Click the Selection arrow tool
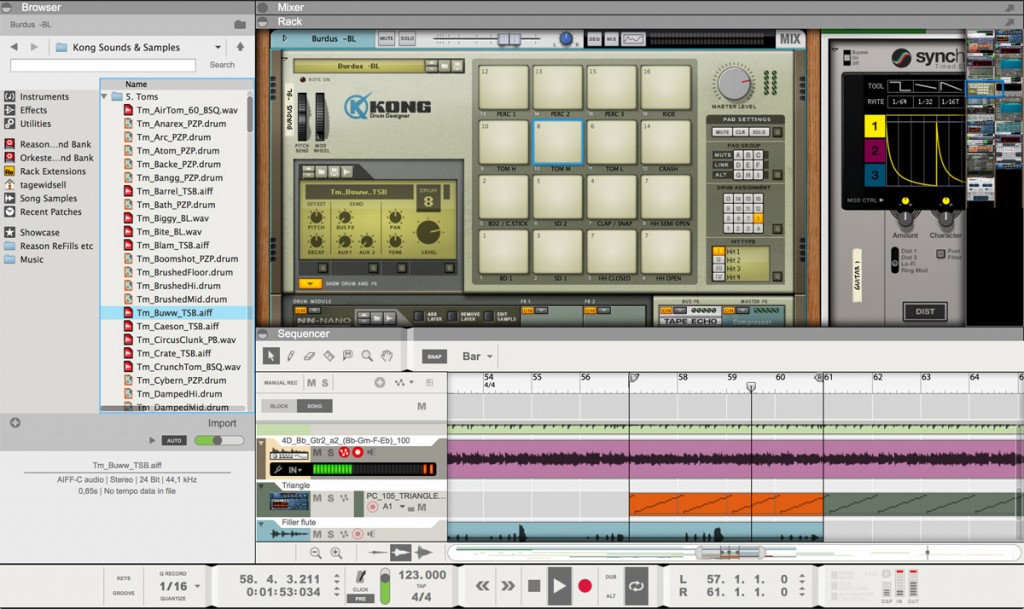 tap(271, 356)
